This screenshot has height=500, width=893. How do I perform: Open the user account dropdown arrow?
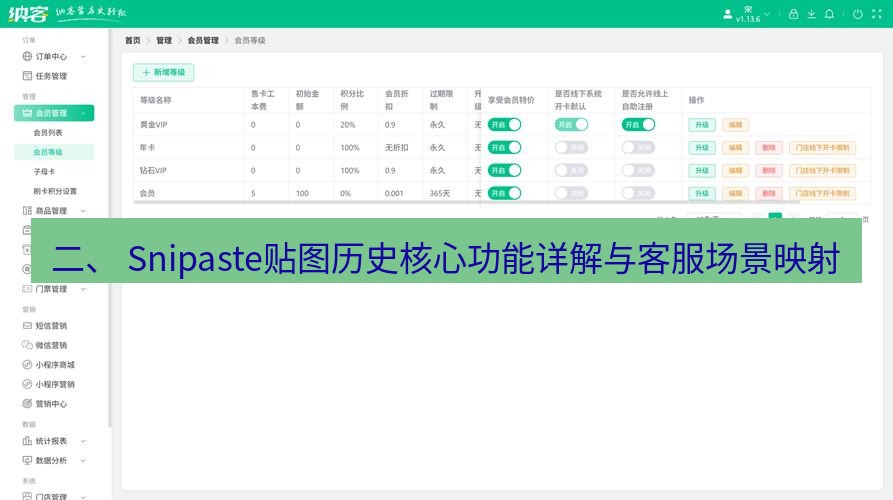coord(767,14)
